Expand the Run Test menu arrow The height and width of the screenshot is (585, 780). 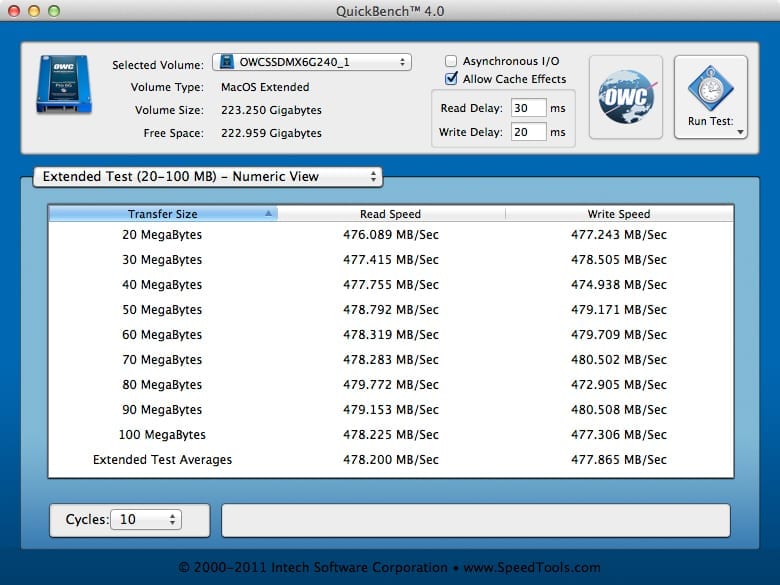pyautogui.click(x=741, y=132)
